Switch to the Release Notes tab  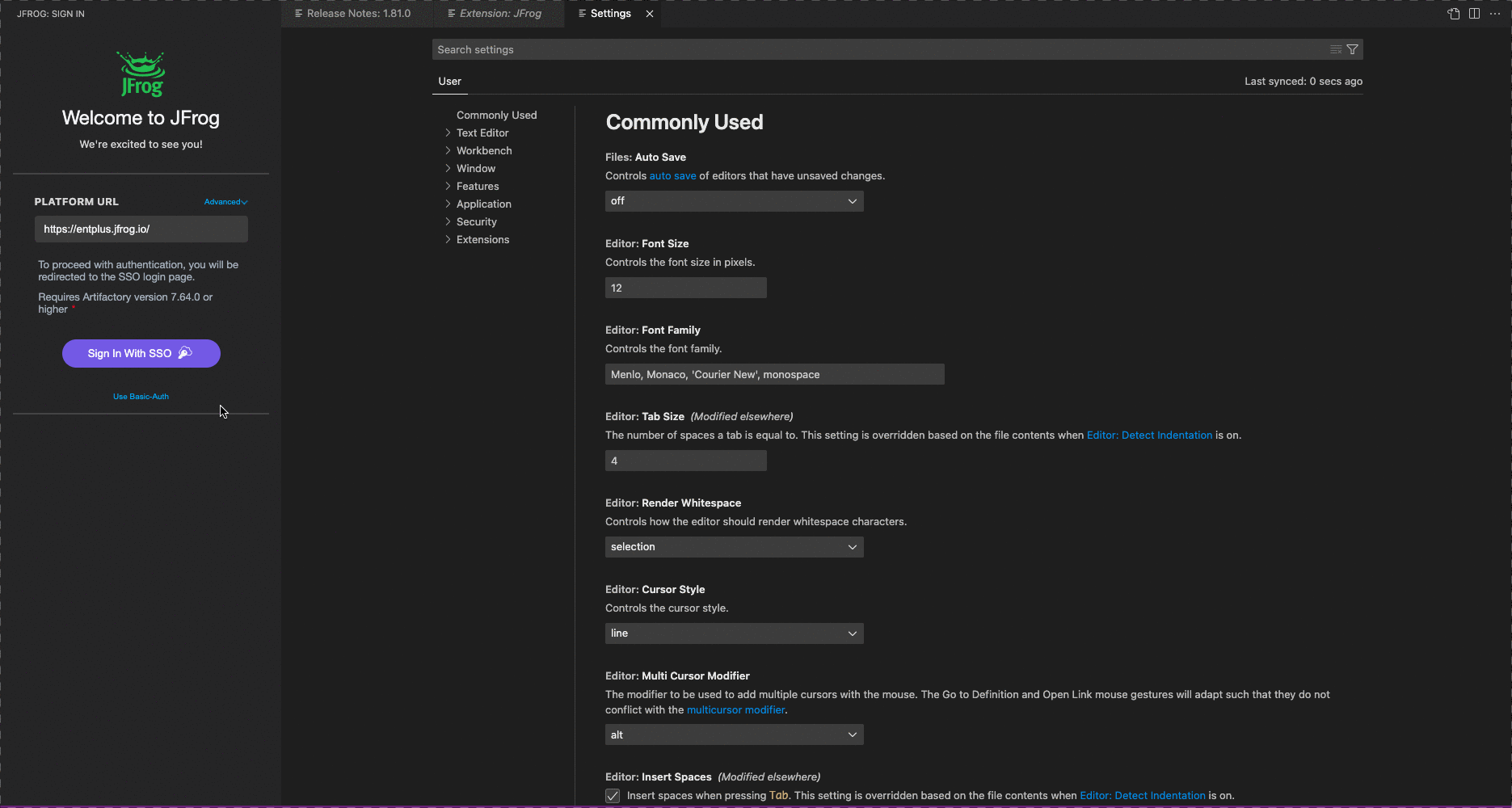click(353, 13)
